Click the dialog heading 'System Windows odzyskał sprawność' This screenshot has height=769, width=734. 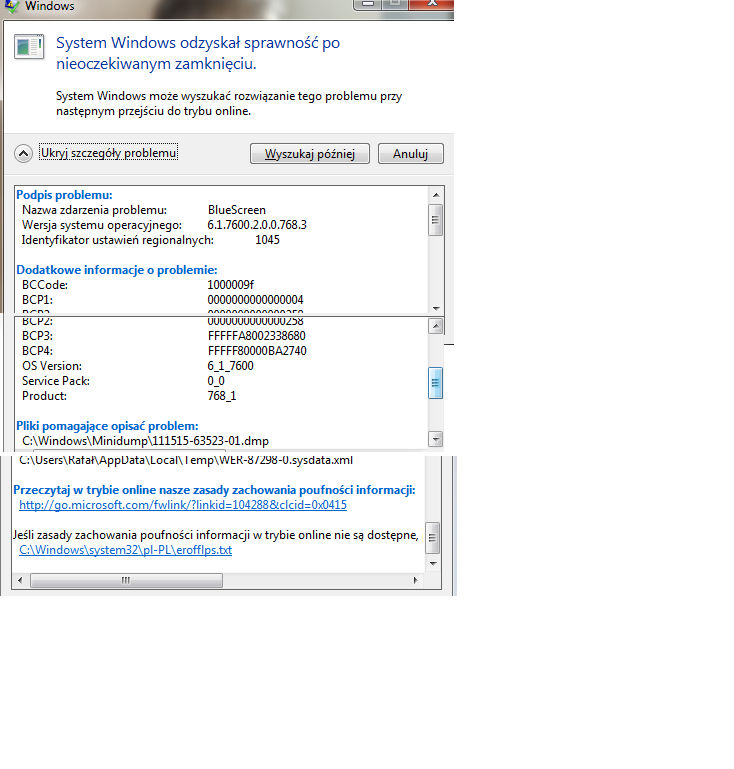click(x=198, y=53)
